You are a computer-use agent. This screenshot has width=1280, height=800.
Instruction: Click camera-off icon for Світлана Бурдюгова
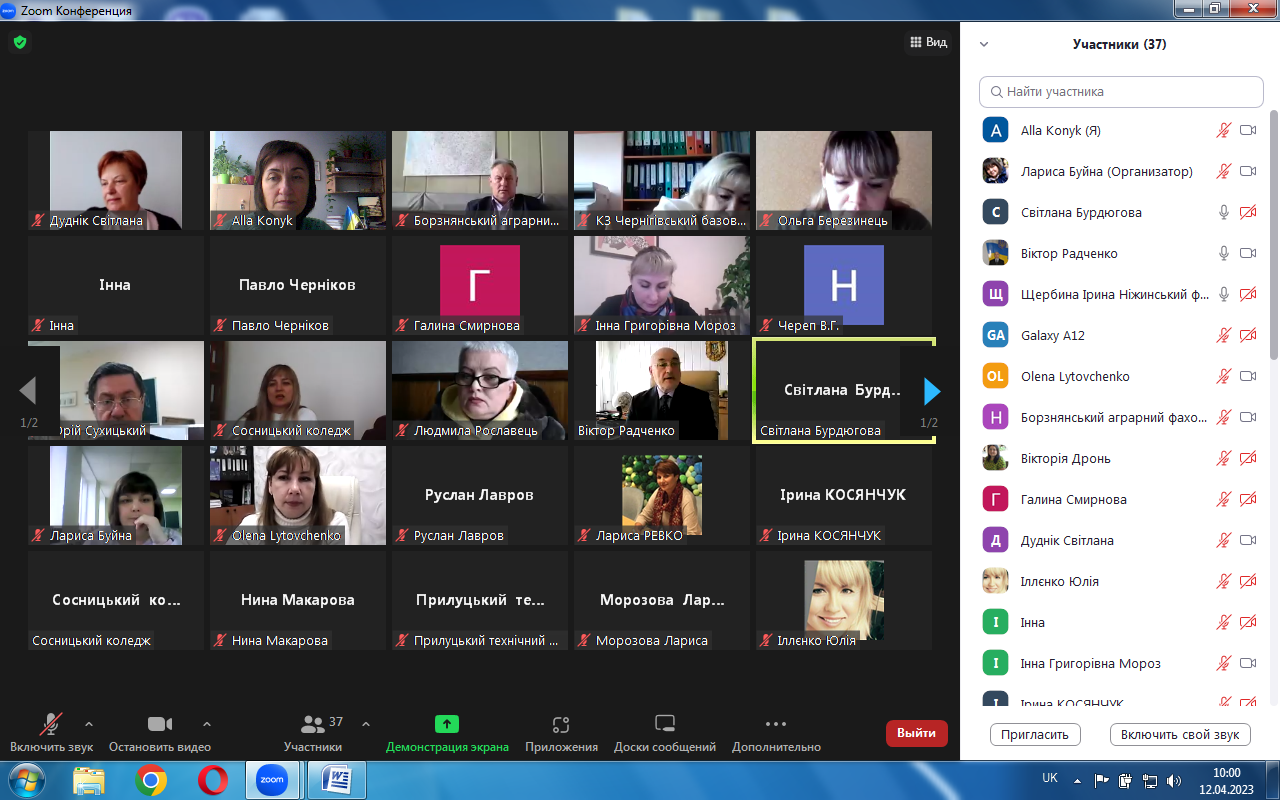(1248, 212)
